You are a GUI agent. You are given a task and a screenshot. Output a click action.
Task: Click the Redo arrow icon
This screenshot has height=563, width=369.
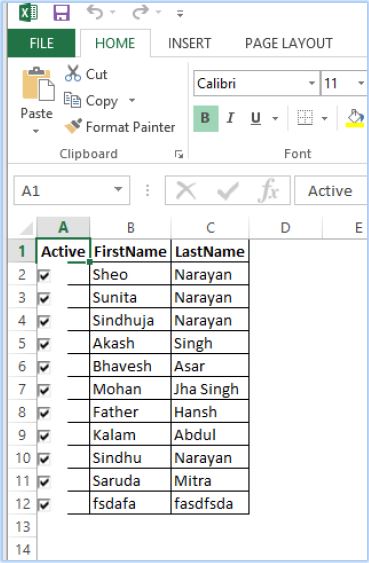point(140,12)
